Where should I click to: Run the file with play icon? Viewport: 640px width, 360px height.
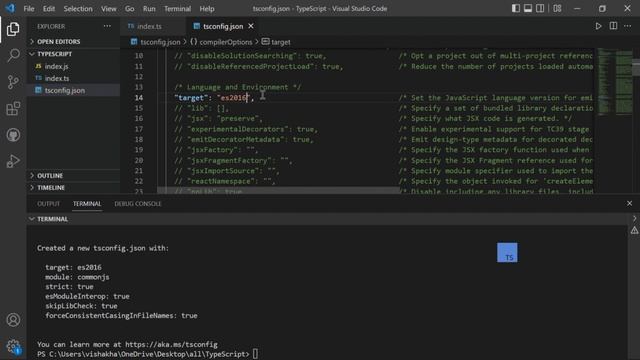click(x=598, y=26)
